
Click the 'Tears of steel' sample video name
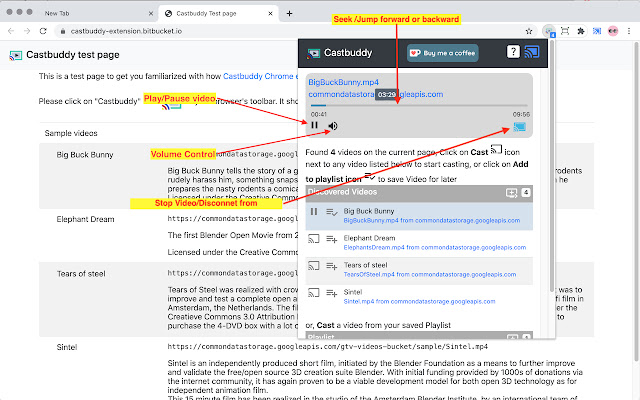click(81, 274)
